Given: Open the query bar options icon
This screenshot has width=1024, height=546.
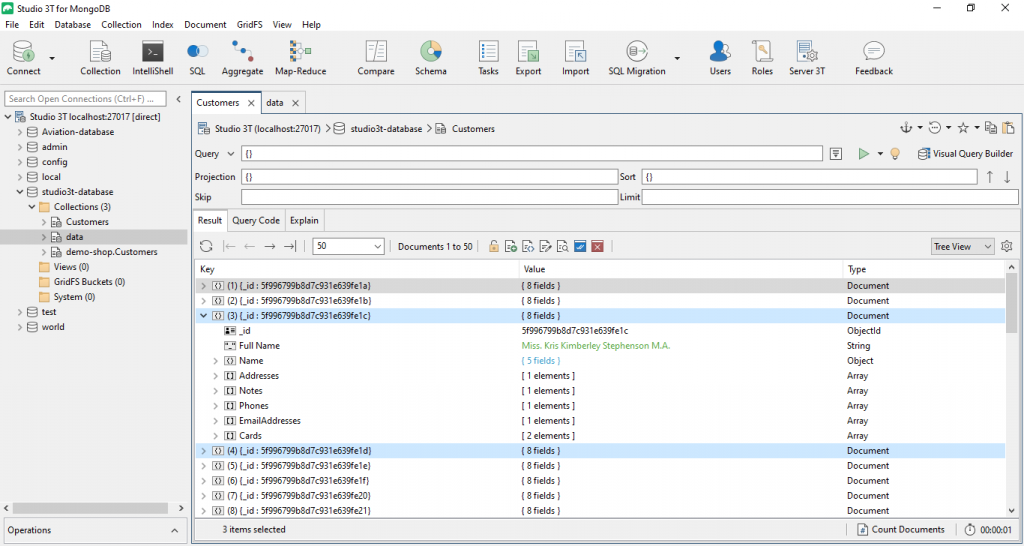Looking at the screenshot, I should click(835, 153).
